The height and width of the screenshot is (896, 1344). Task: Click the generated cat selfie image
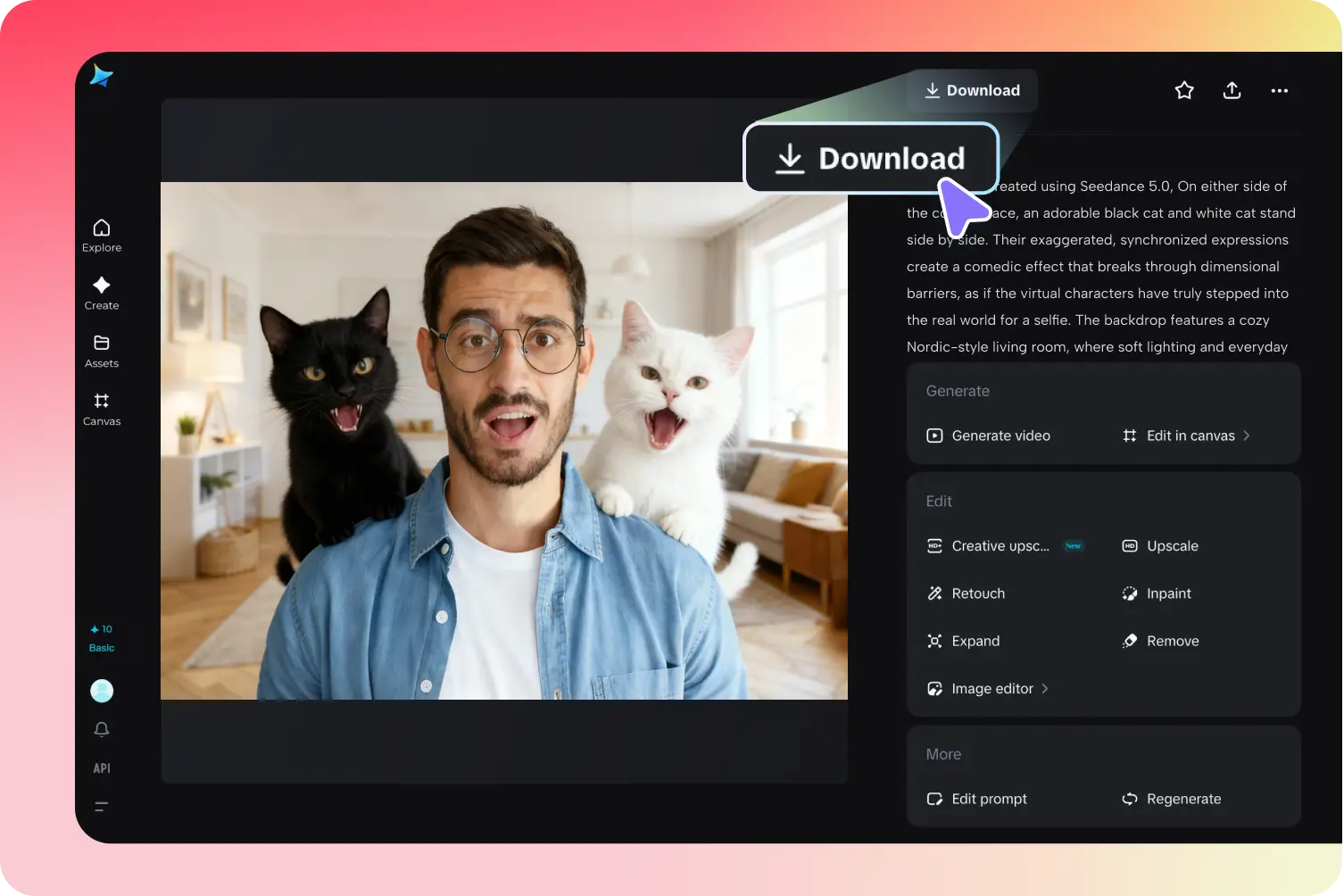click(503, 441)
